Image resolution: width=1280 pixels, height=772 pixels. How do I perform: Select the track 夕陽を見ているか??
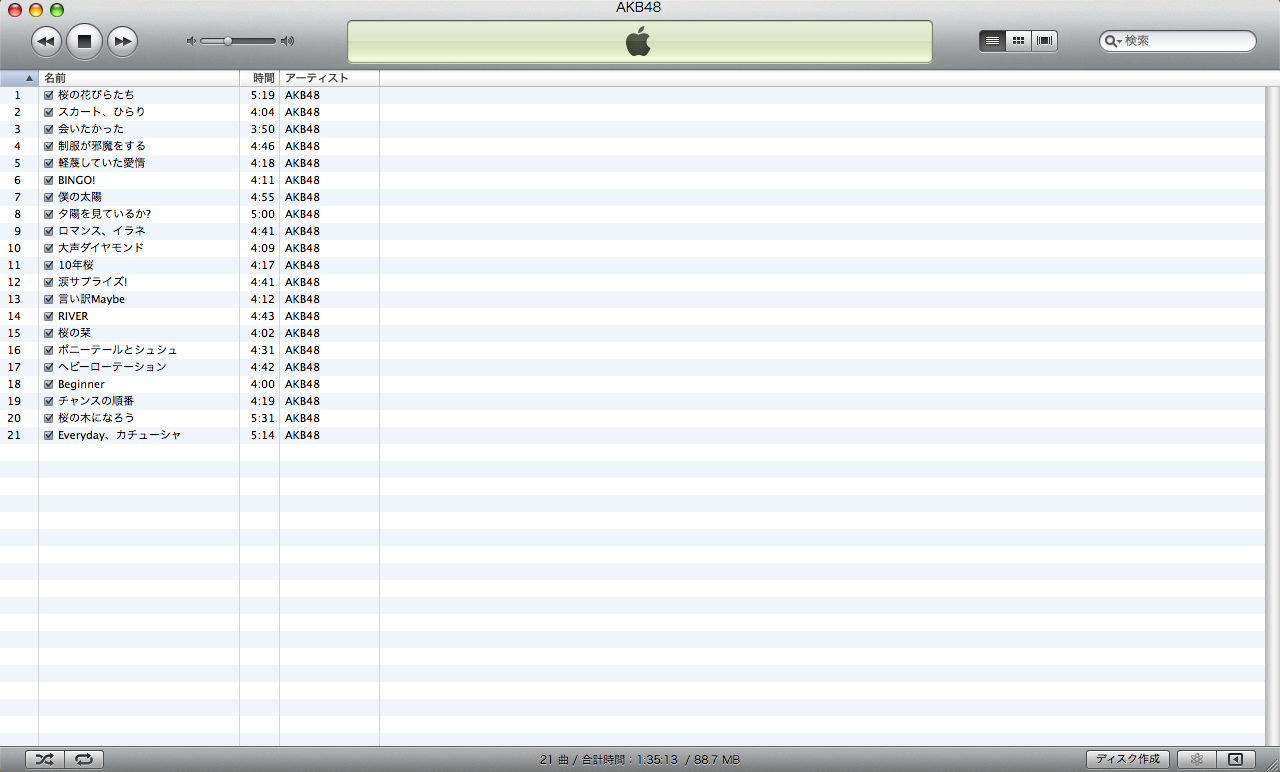pos(104,214)
